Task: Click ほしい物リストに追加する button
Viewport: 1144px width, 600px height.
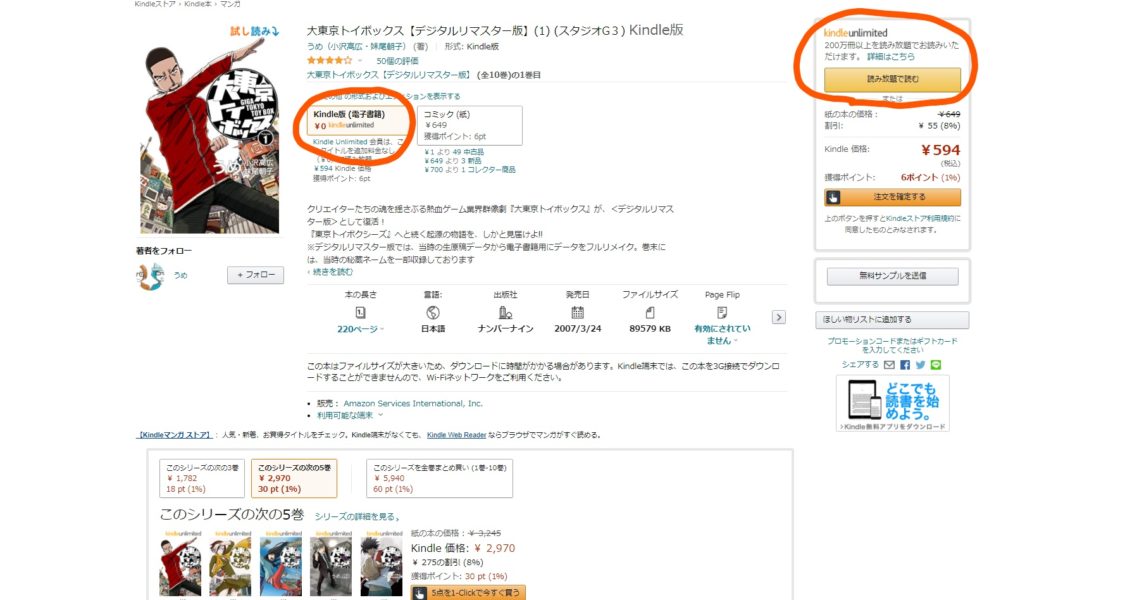Action: [x=892, y=320]
